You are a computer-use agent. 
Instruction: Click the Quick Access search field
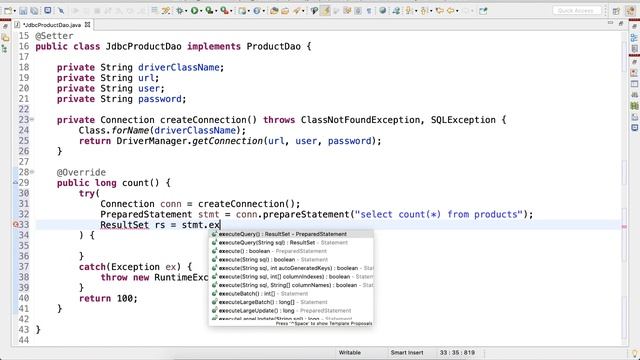coord(577,11)
